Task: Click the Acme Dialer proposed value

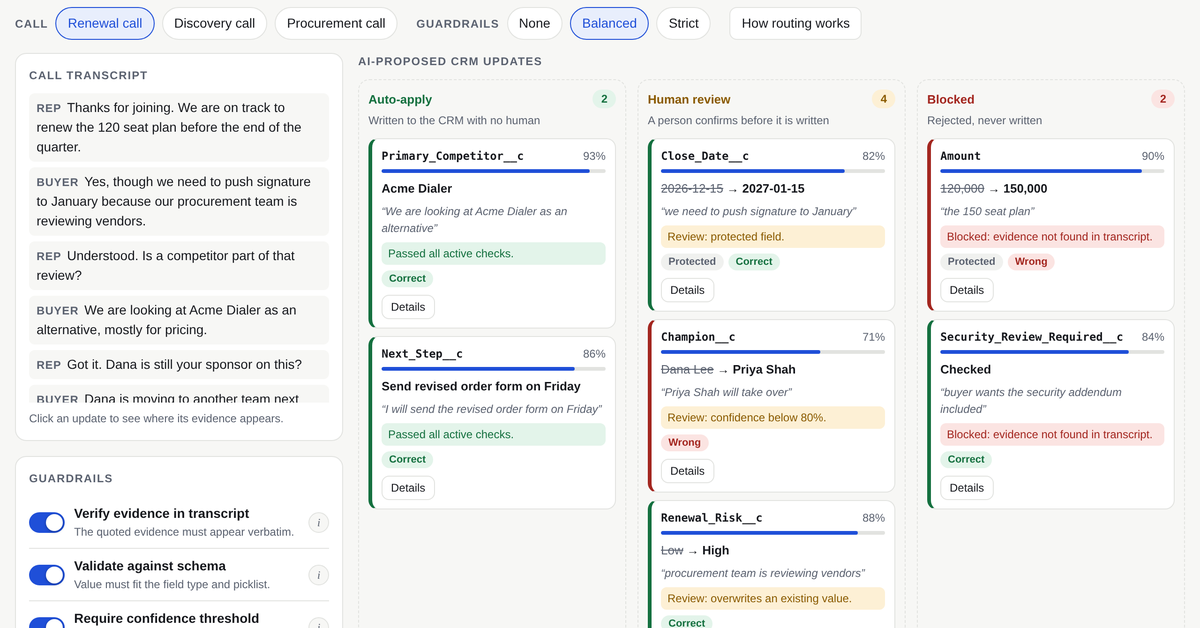Action: click(417, 188)
